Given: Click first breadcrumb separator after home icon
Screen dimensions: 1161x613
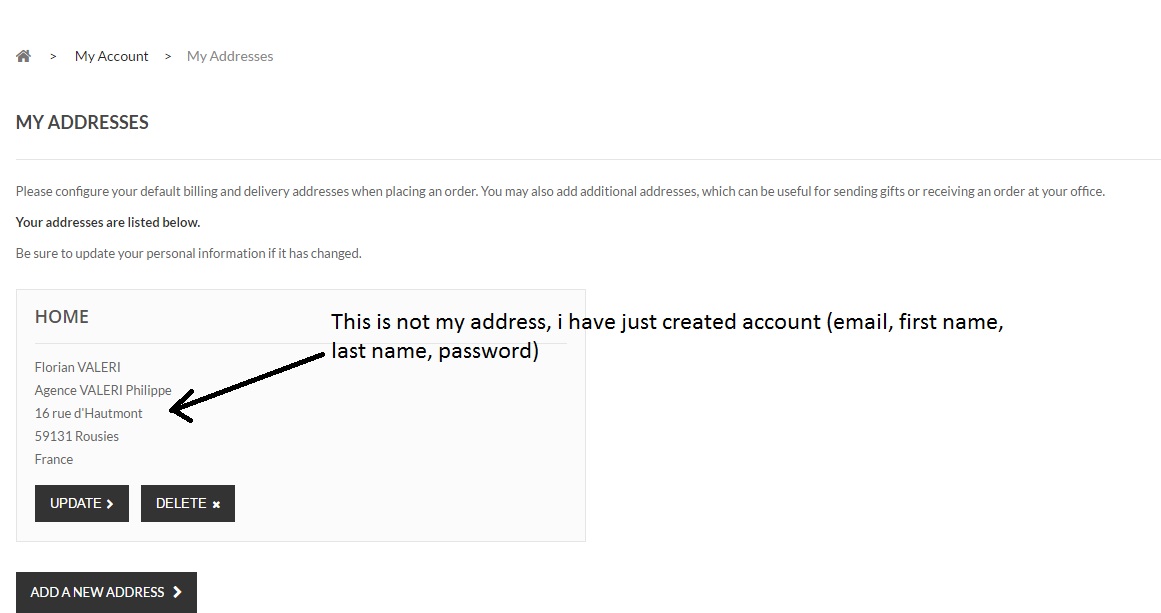Looking at the screenshot, I should coord(53,57).
